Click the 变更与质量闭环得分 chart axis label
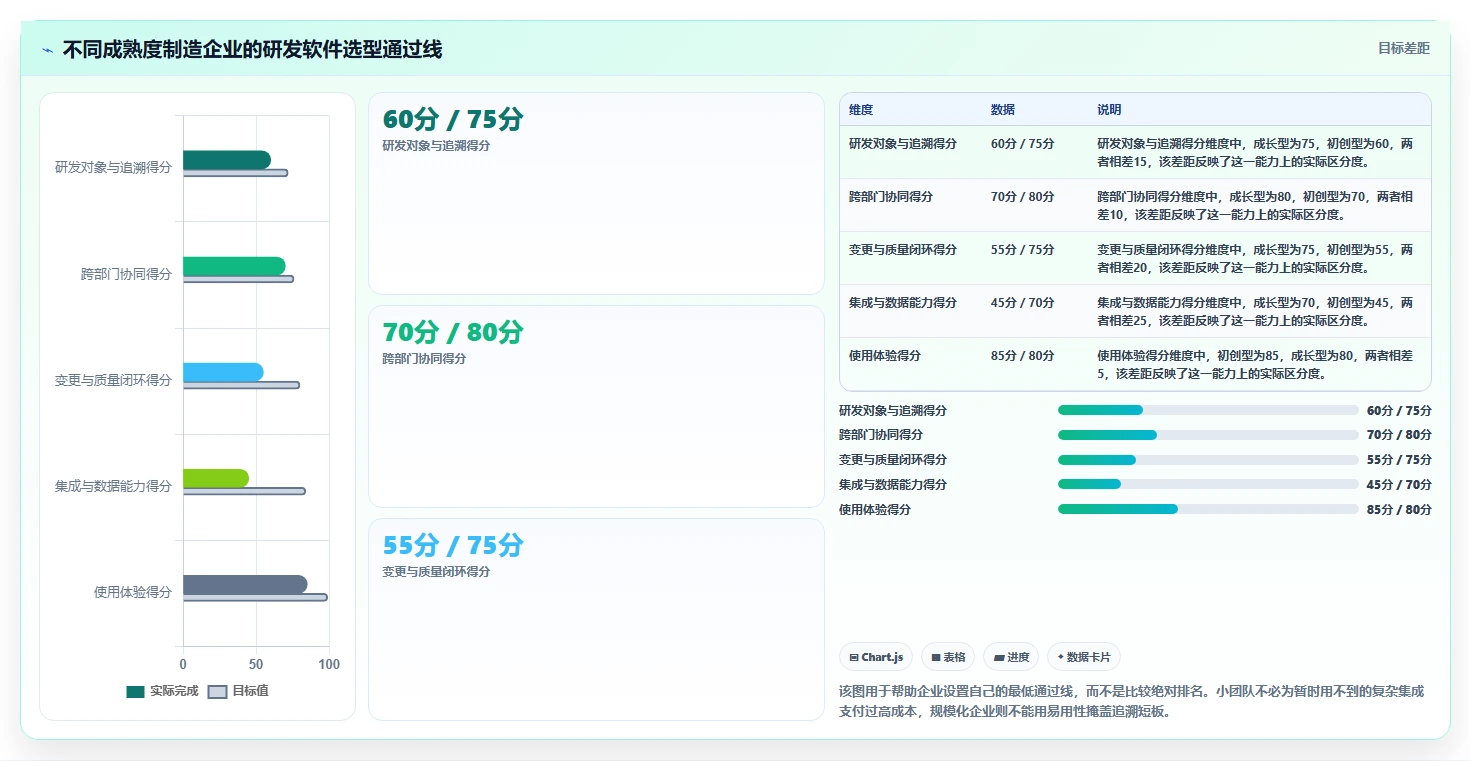Image resolution: width=1471 pixels, height=761 pixels. click(x=113, y=380)
